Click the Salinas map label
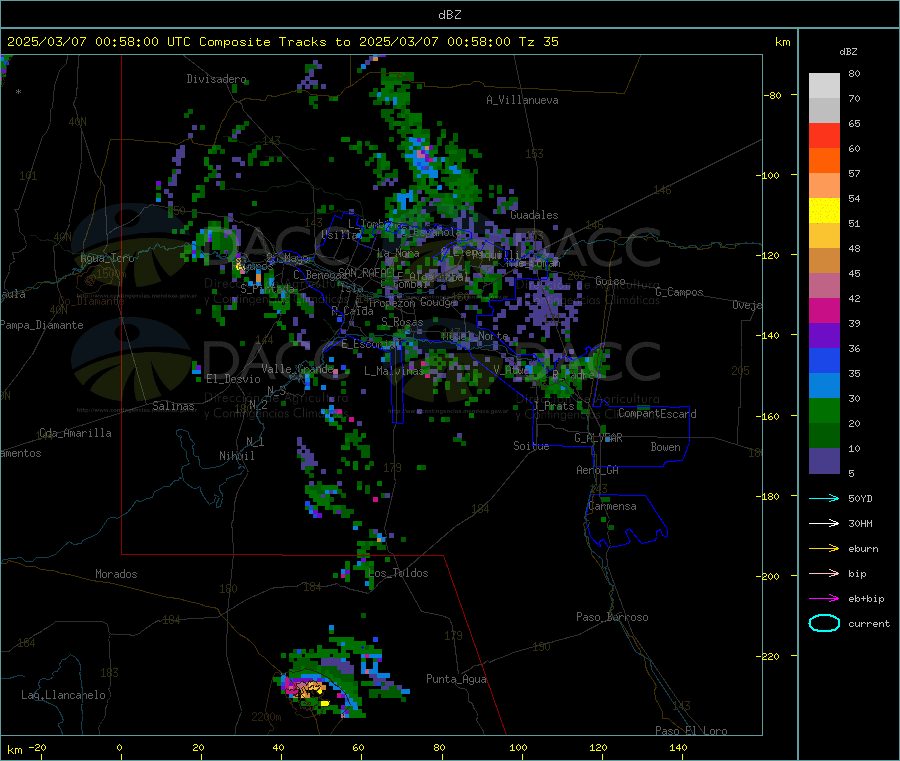Viewport: 900px width, 761px height. (173, 406)
